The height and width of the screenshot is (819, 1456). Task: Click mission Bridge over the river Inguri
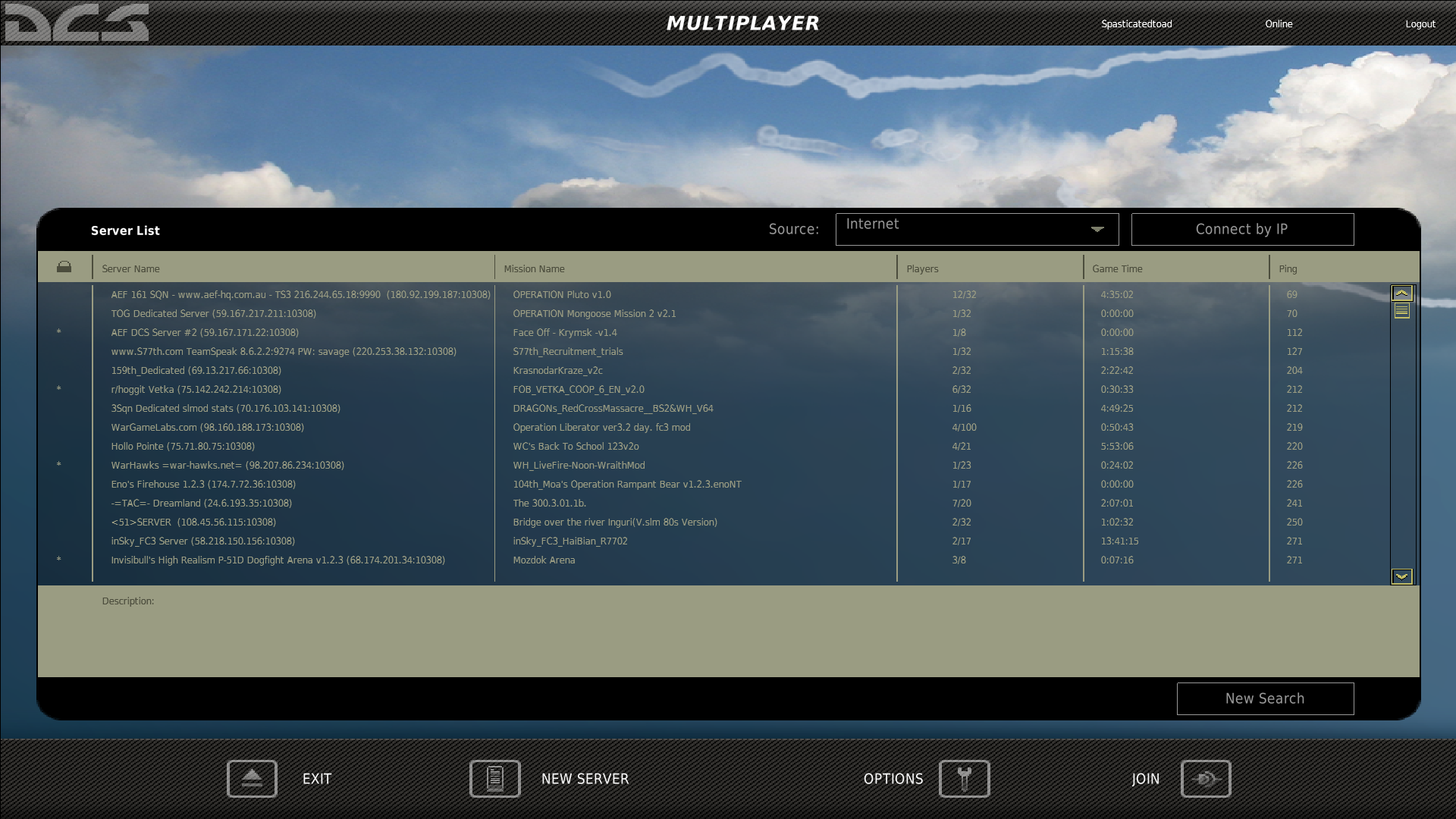614,522
